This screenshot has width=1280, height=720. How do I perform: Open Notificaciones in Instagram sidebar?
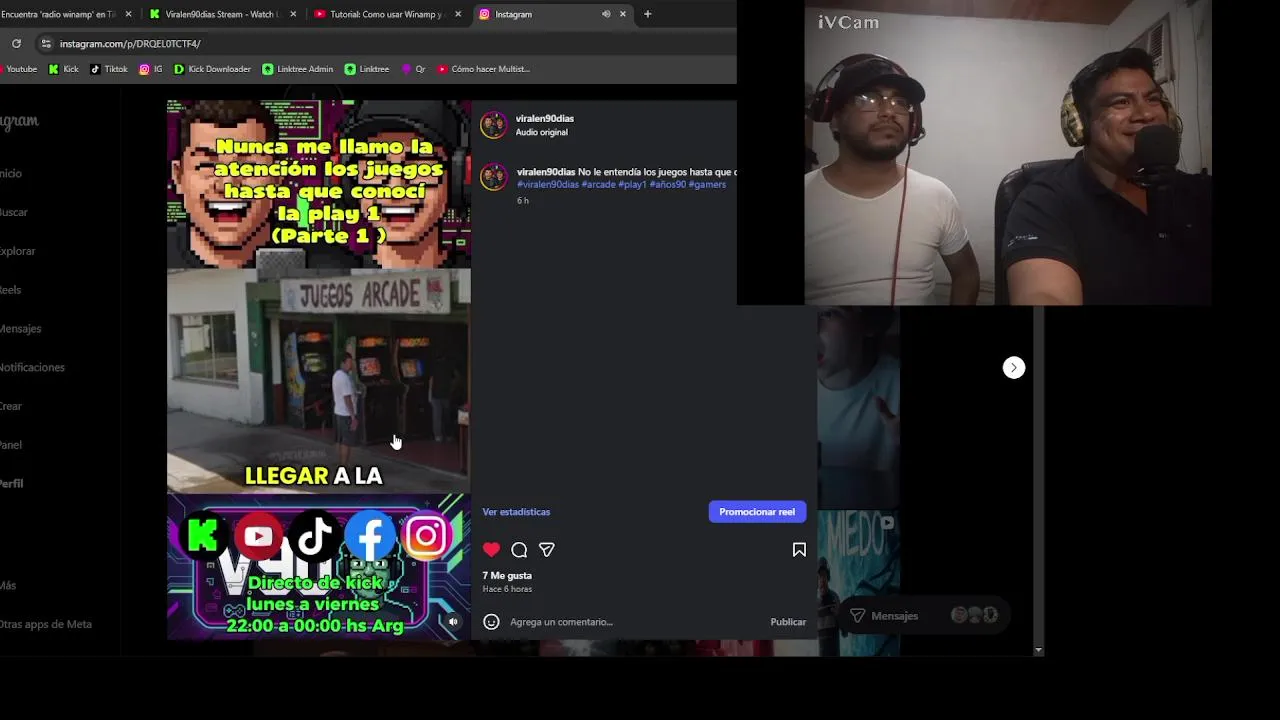click(32, 367)
